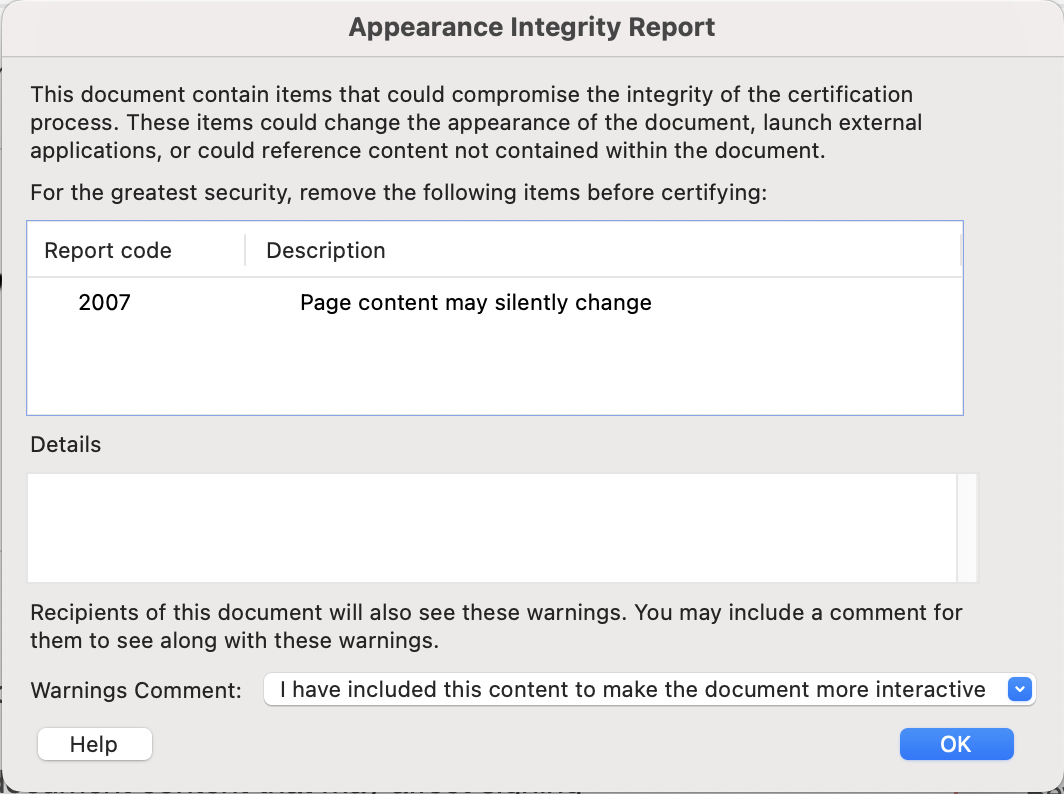This screenshot has height=794, width=1064.
Task: Click the dropdown next to the comment field
Action: [x=1018, y=689]
